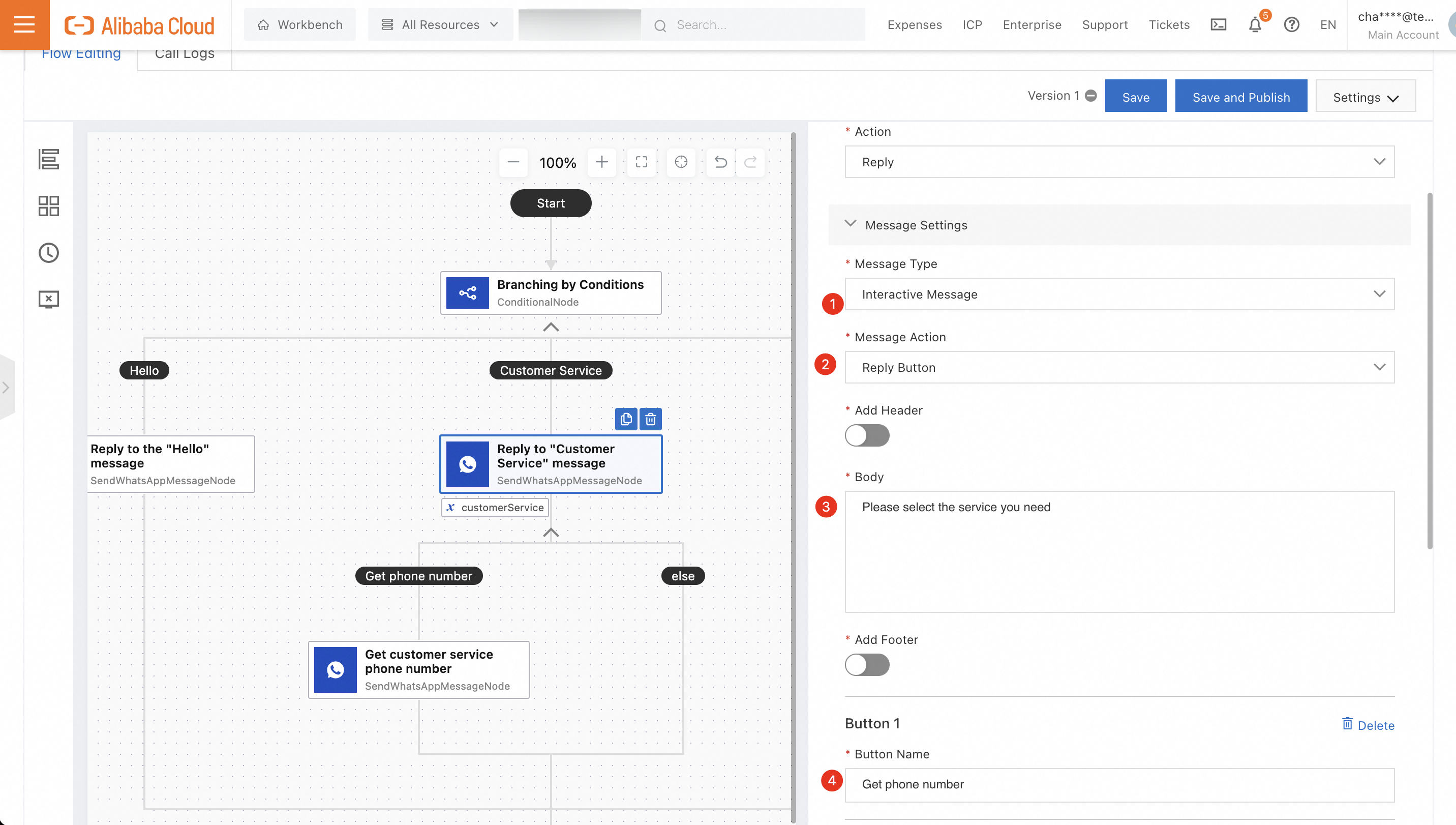
Task: Open the history clock sidebar icon
Action: [x=49, y=253]
